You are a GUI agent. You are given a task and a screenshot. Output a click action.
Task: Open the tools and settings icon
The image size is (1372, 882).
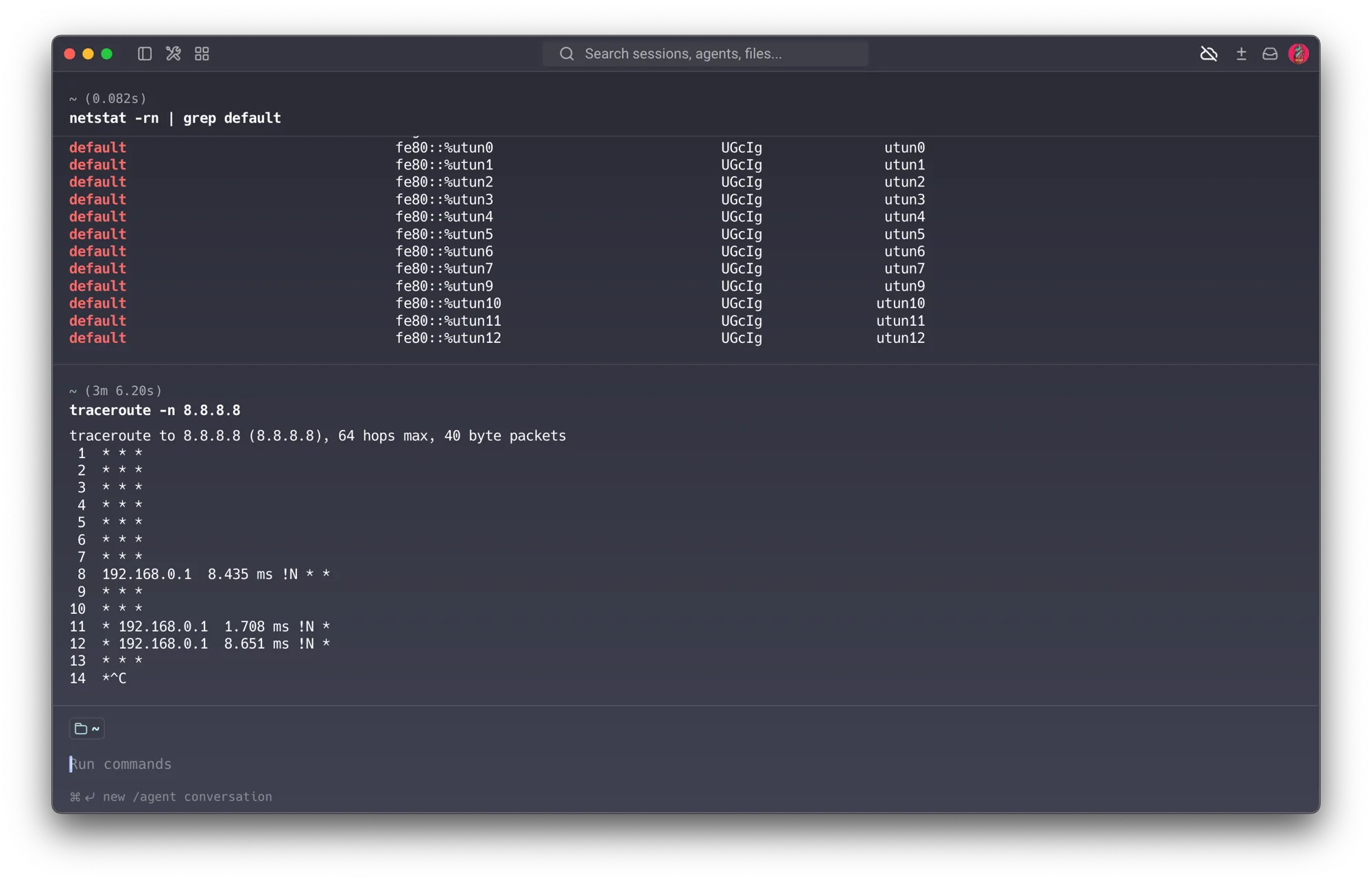pos(174,53)
